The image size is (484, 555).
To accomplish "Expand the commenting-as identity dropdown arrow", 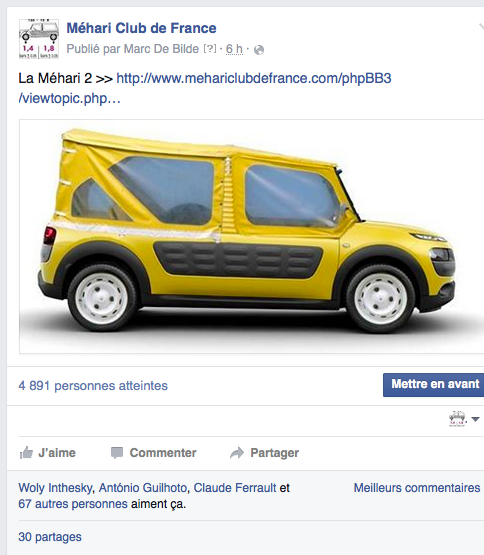I will (x=476, y=419).
